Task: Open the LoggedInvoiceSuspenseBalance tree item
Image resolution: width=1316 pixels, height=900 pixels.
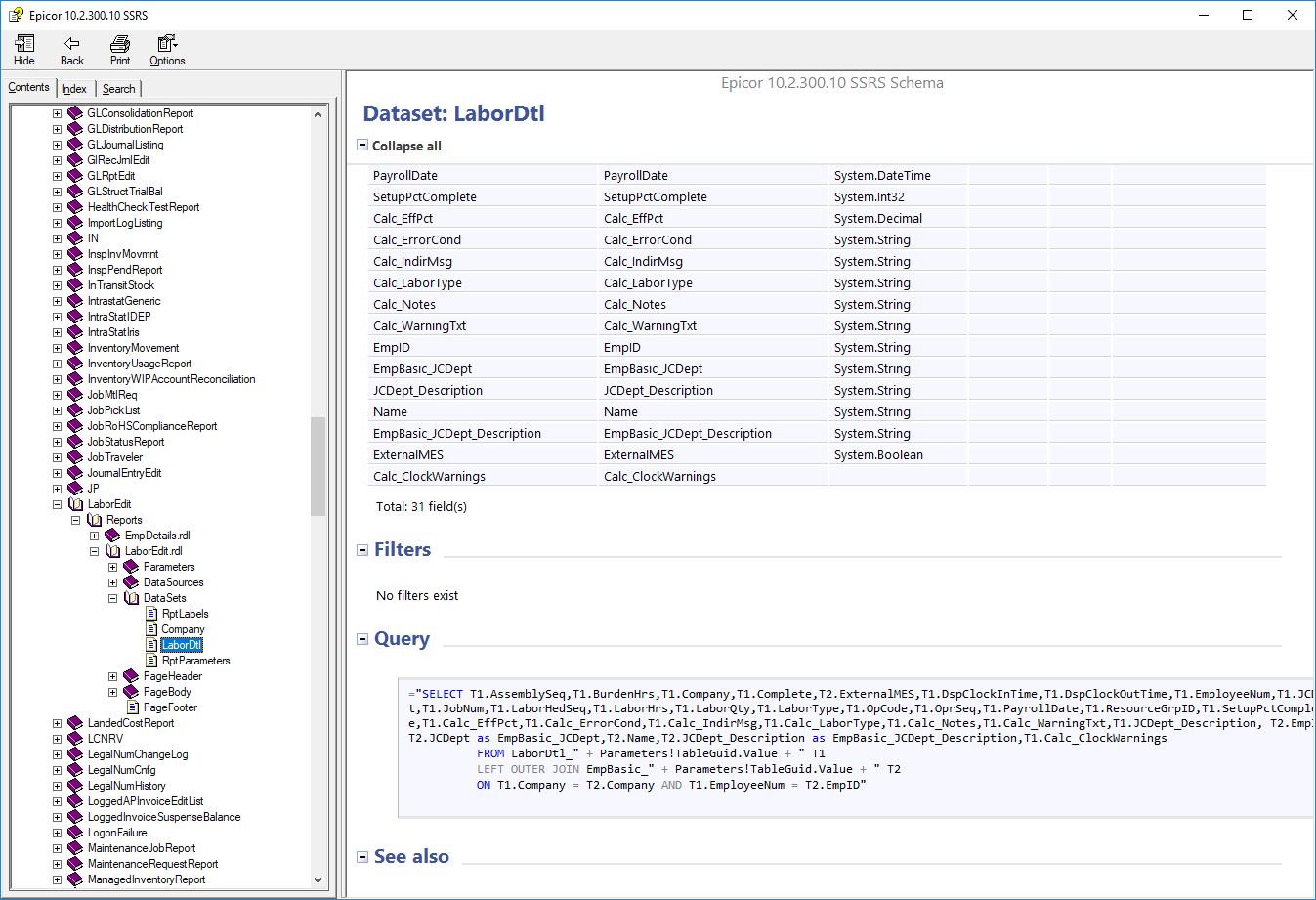Action: [x=164, y=817]
